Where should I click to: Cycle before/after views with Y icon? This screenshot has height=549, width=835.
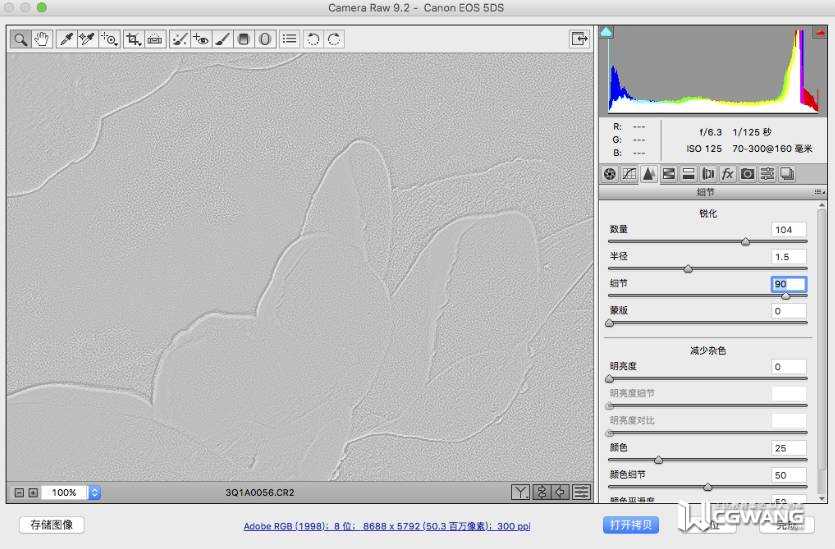tap(520, 493)
